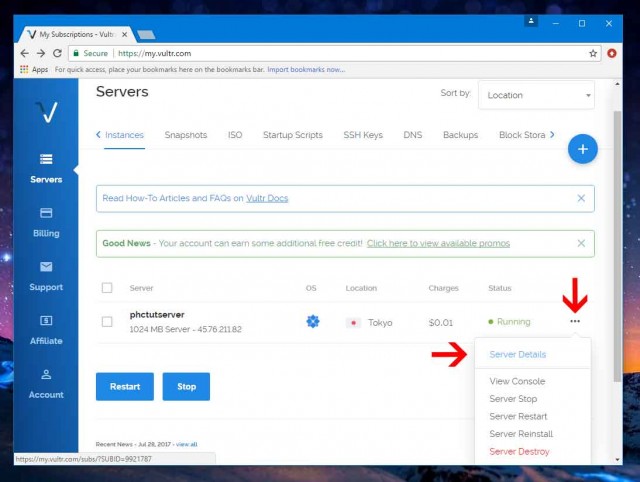
Task: Switch to the Startup Scripts tab
Action: (x=293, y=135)
